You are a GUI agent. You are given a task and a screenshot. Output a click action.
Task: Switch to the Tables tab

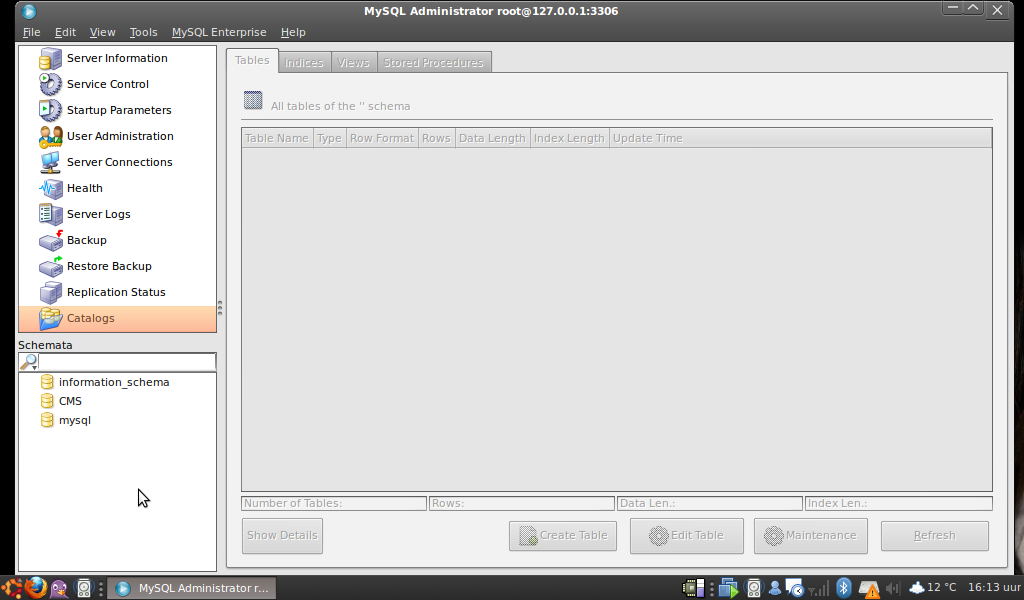pos(252,60)
